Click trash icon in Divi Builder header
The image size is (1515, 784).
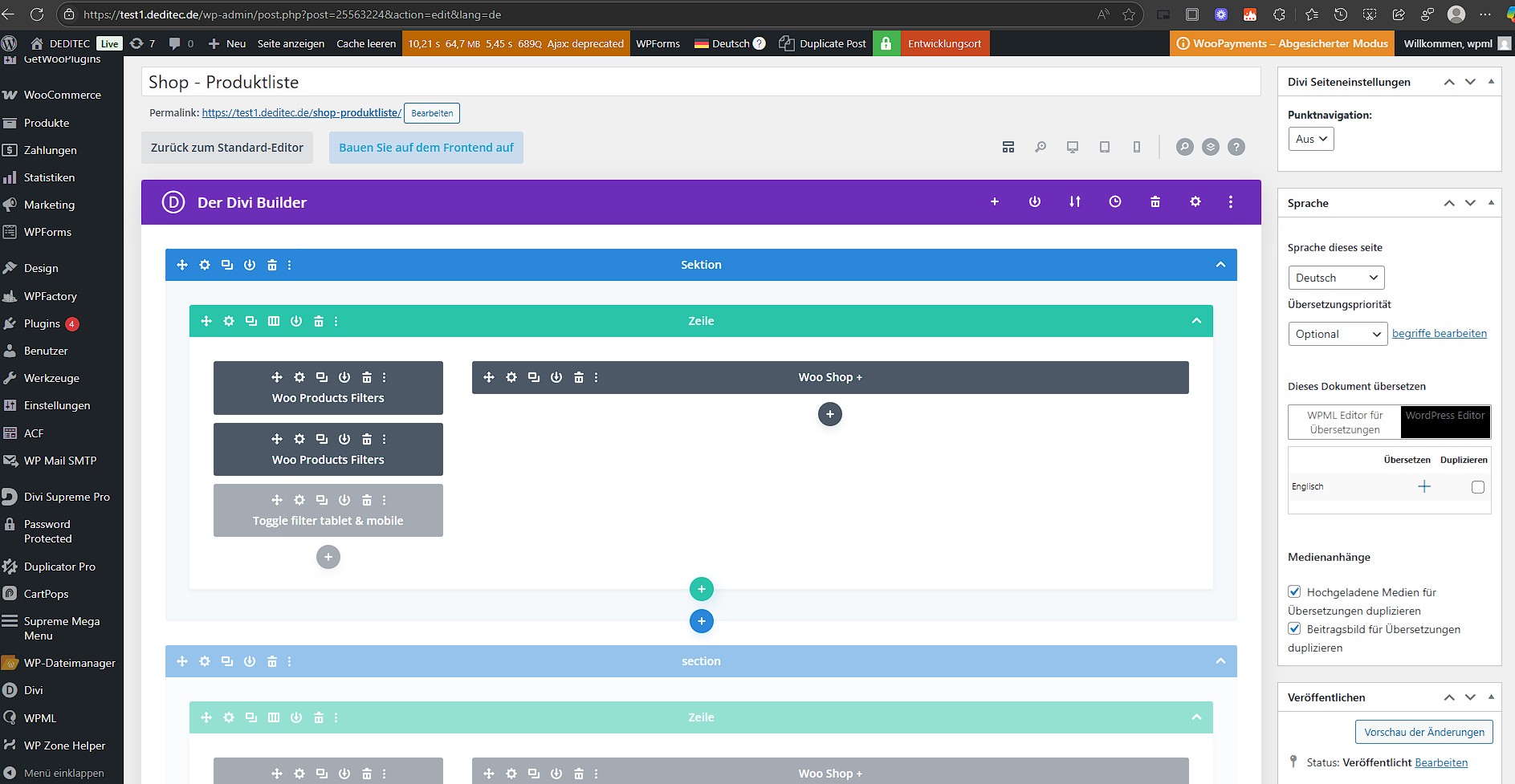pyautogui.click(x=1155, y=202)
